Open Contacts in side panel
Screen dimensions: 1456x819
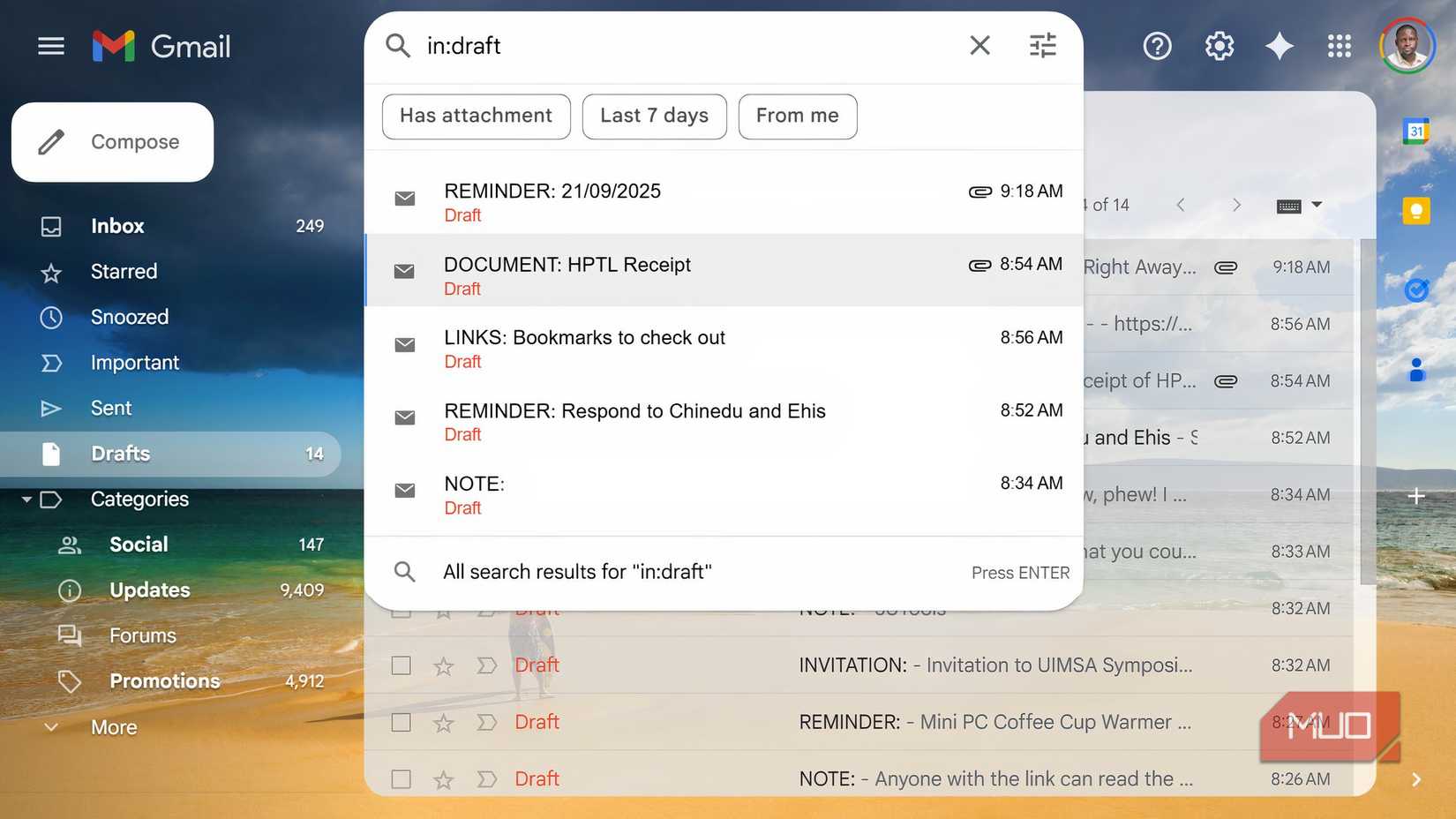(1416, 369)
